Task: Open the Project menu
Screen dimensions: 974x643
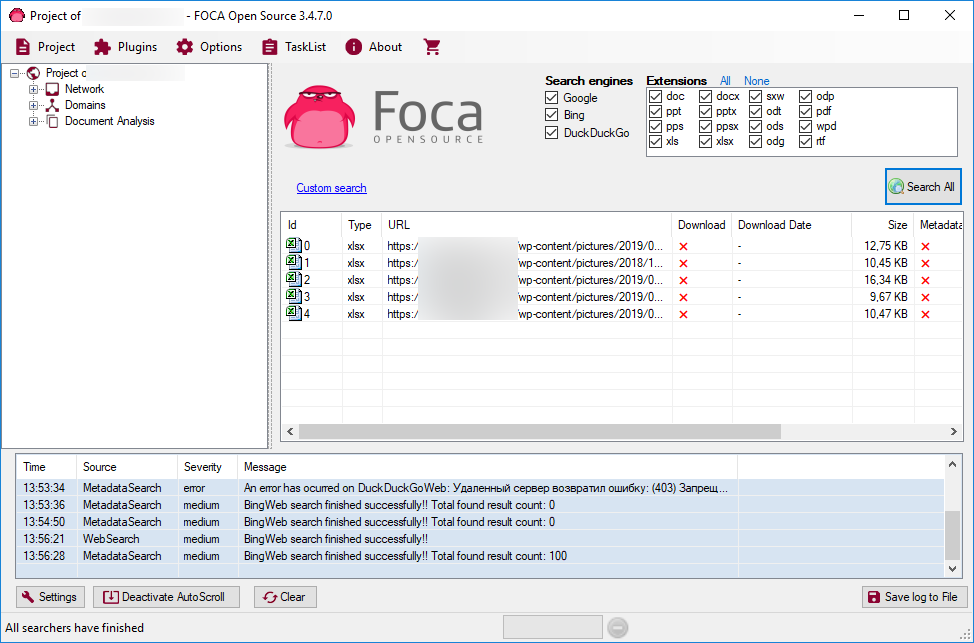Action: click(x=45, y=47)
